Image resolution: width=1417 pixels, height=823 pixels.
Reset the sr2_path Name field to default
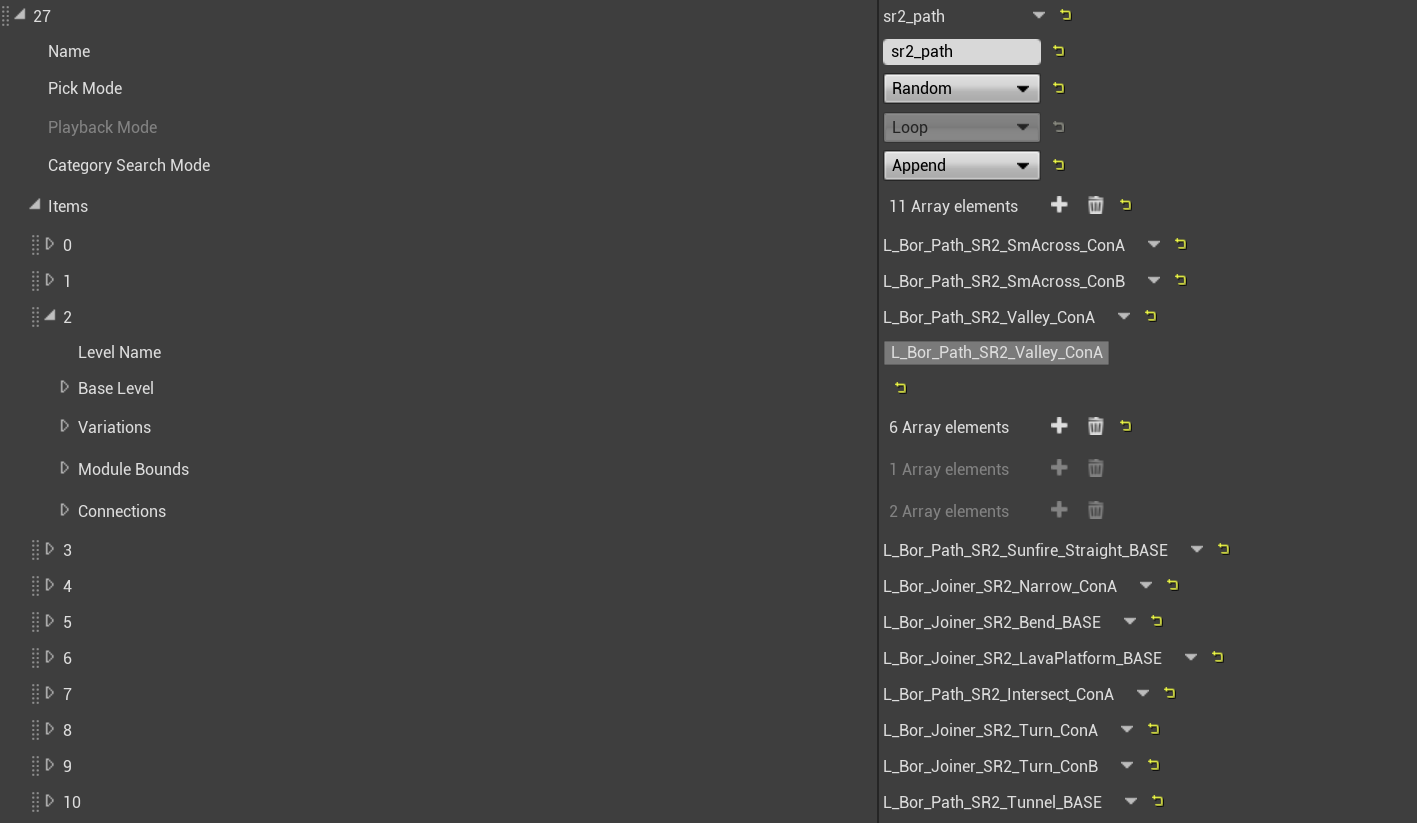(1059, 51)
